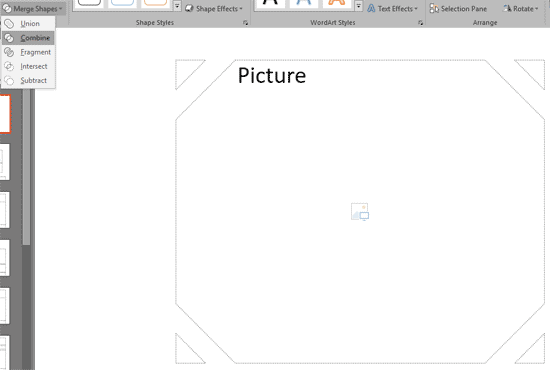Select the Picture title text
Viewport: 550px width, 370px height.
pyautogui.click(x=272, y=75)
